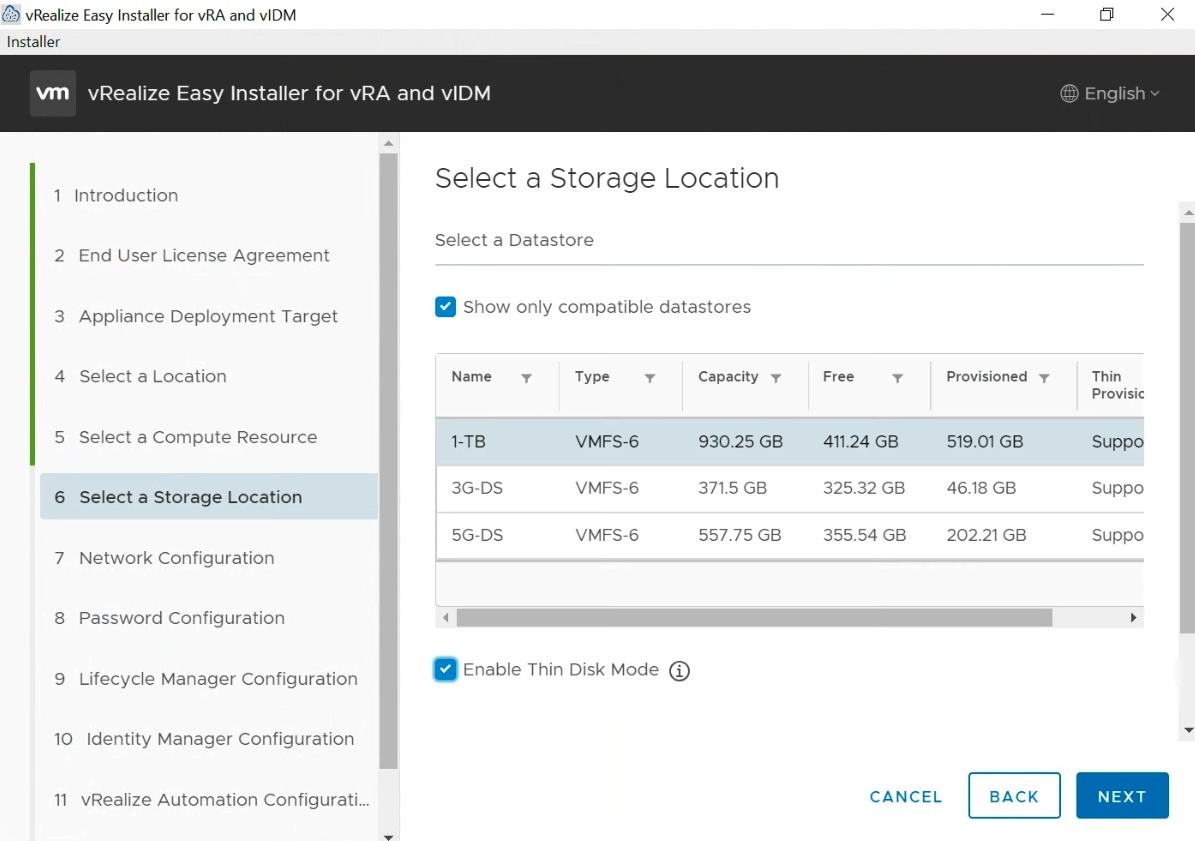Open the Provisioned column filter dropdown
Image resolution: width=1195 pixels, height=841 pixels.
click(x=1044, y=377)
